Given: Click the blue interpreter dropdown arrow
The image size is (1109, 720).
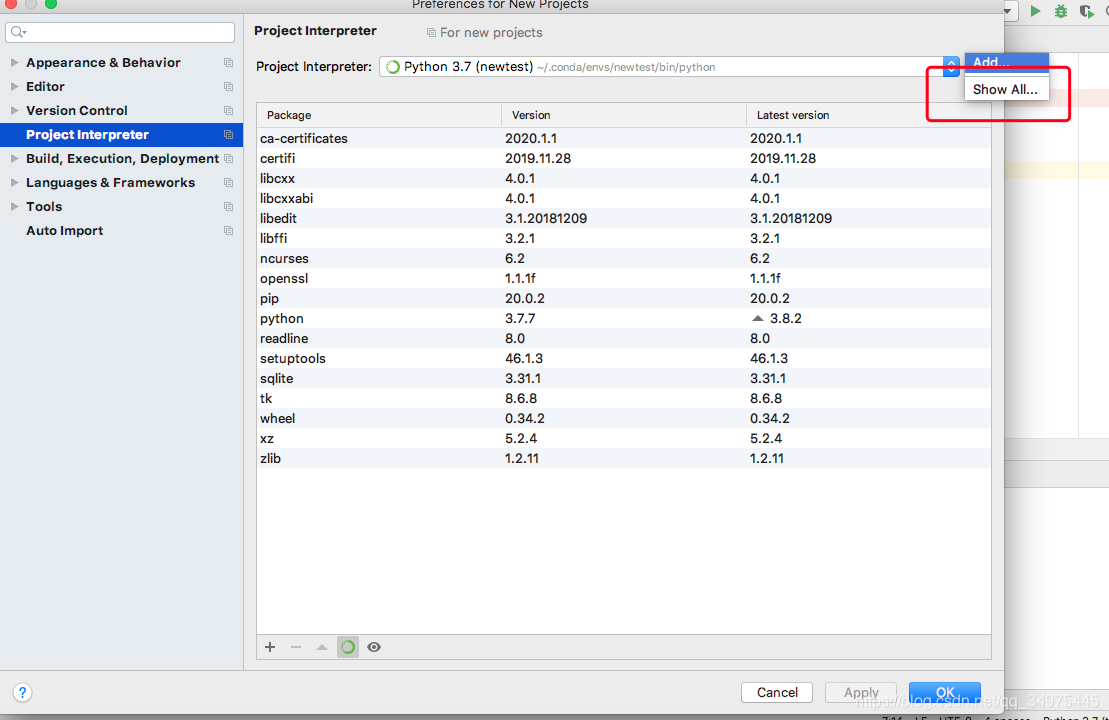Looking at the screenshot, I should (951, 67).
